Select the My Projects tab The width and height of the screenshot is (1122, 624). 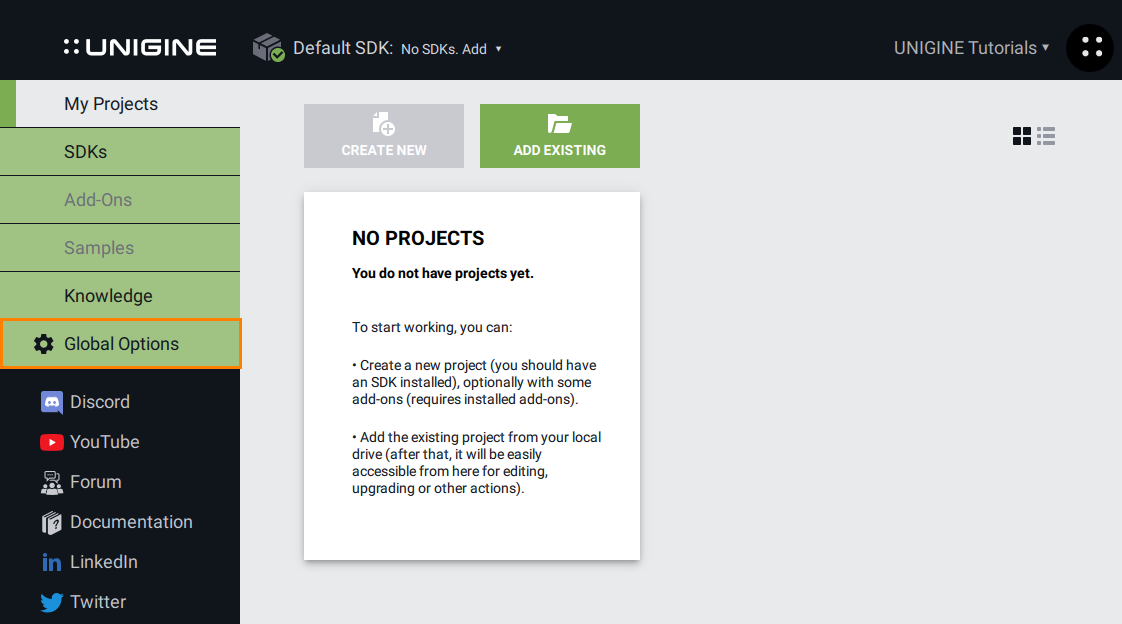point(111,104)
